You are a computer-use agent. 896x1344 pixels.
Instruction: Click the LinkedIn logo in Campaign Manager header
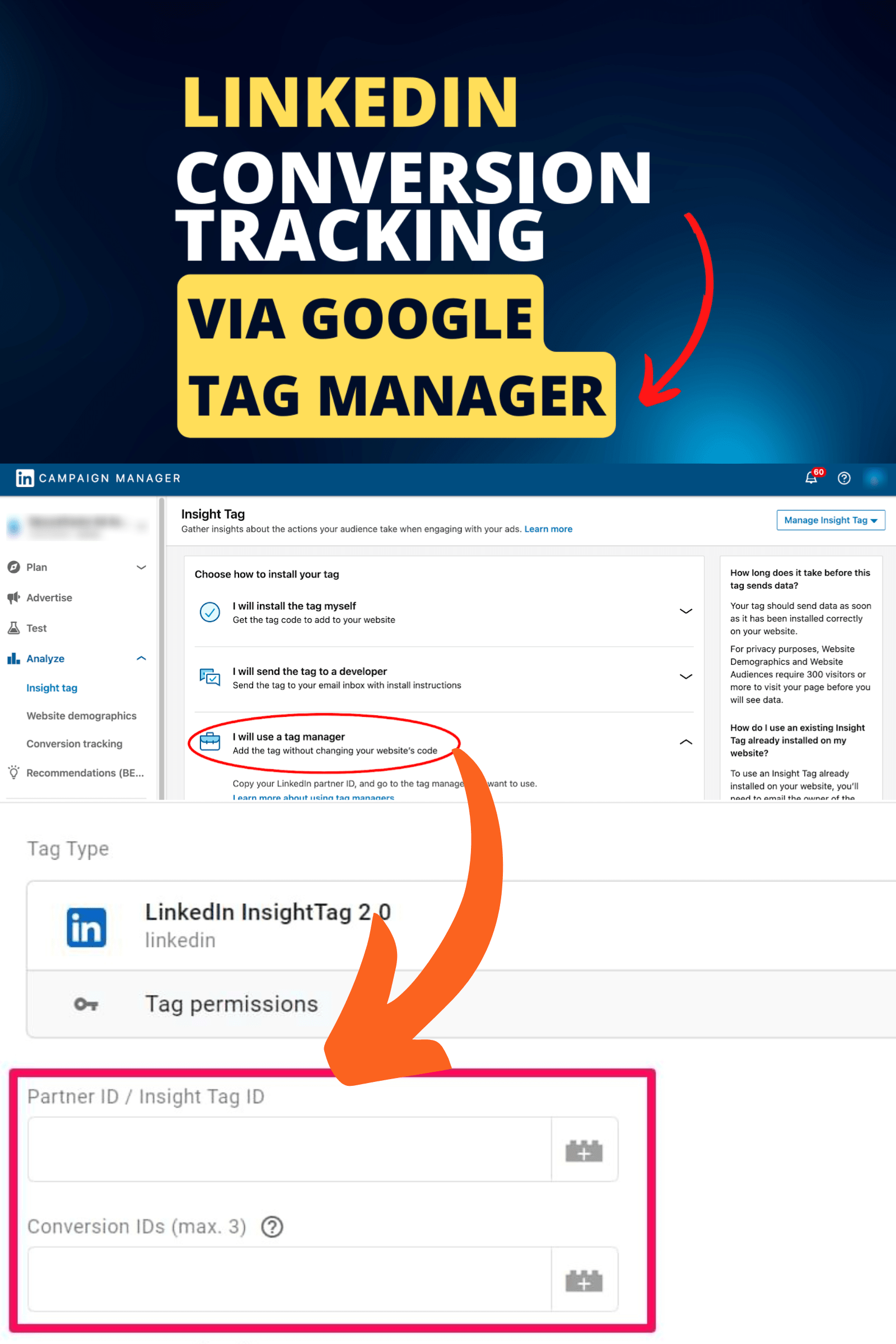pyautogui.click(x=25, y=478)
